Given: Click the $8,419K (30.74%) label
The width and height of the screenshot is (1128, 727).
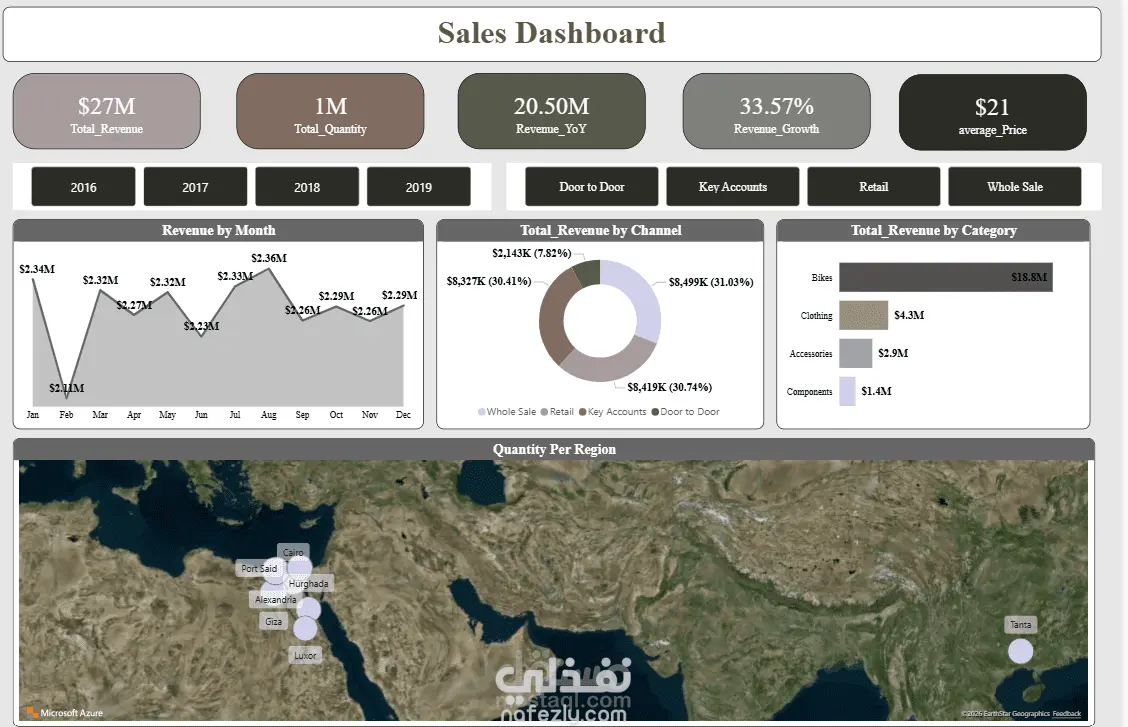Looking at the screenshot, I should pyautogui.click(x=670, y=387).
